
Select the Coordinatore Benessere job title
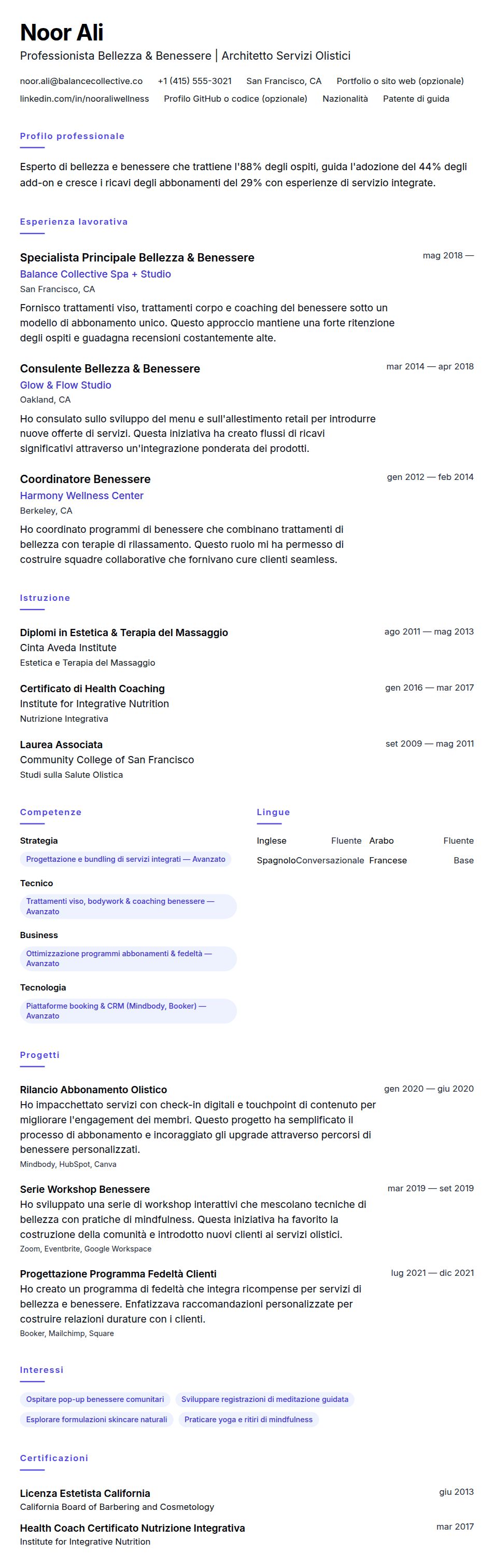[85, 479]
